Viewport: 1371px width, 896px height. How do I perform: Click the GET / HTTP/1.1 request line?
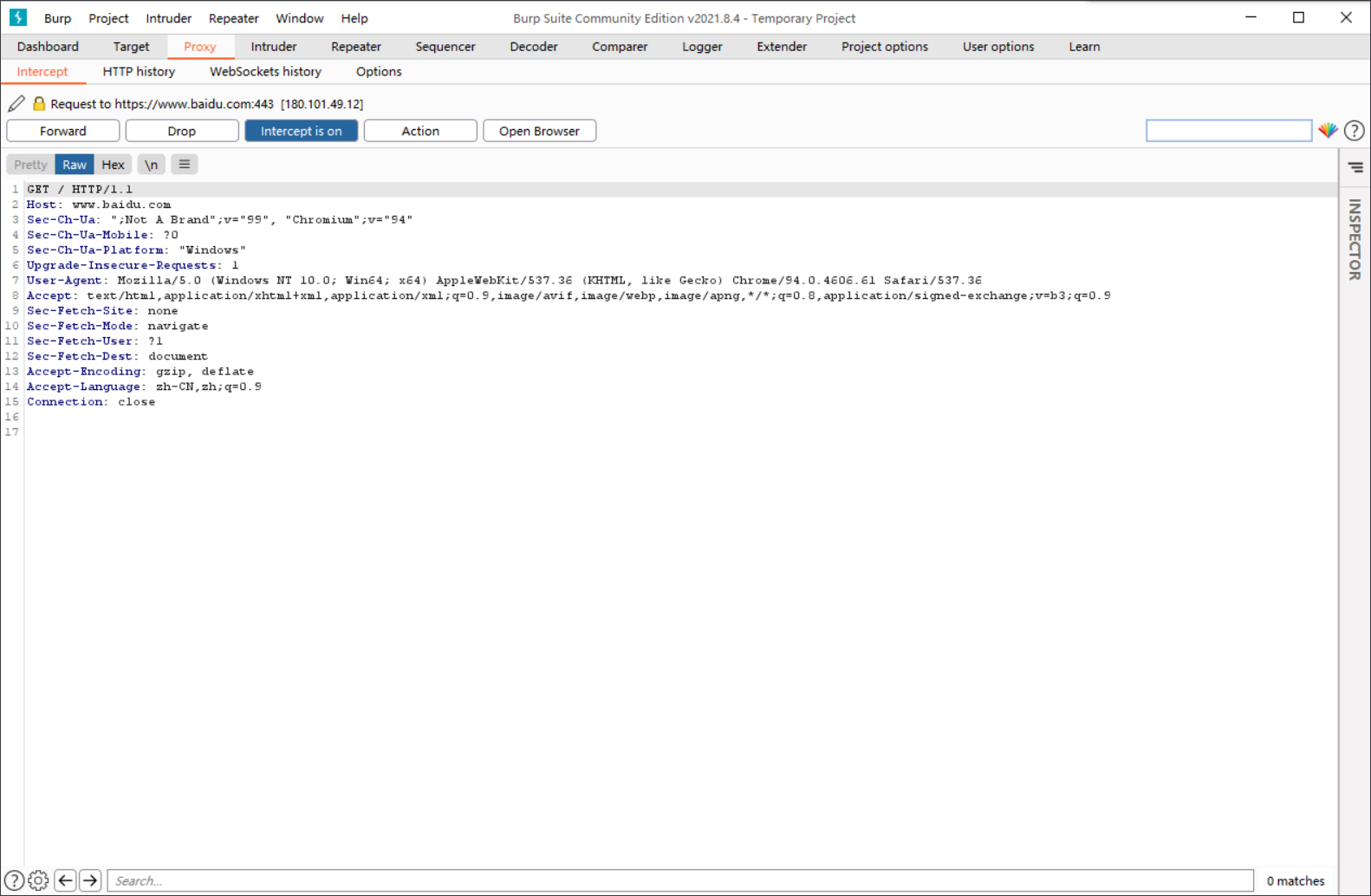tap(80, 189)
